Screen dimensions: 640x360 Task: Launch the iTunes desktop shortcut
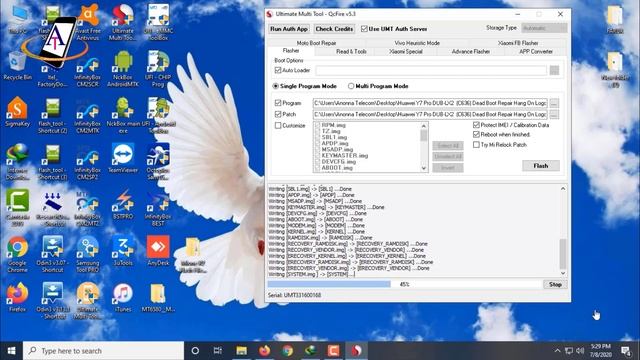tap(123, 297)
